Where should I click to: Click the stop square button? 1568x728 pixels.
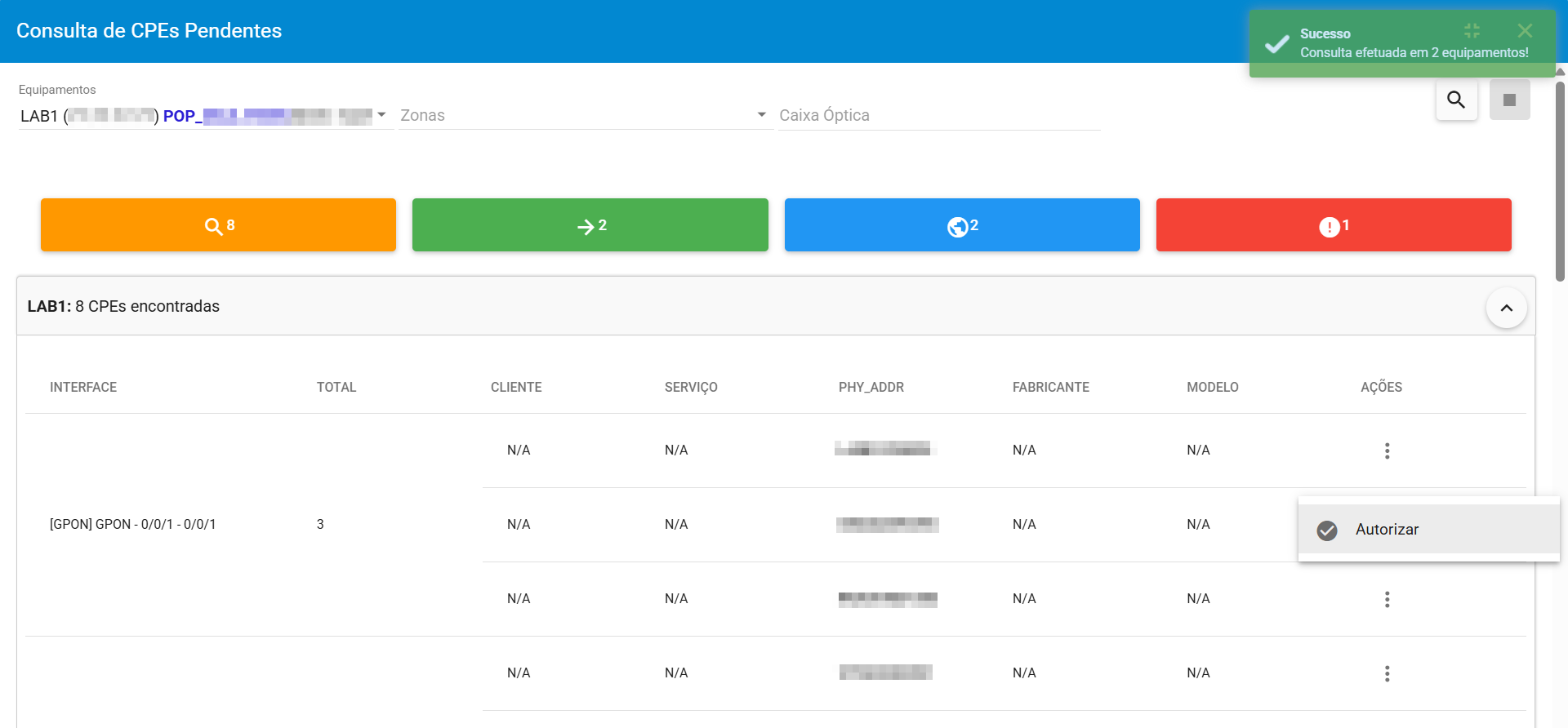click(1509, 100)
